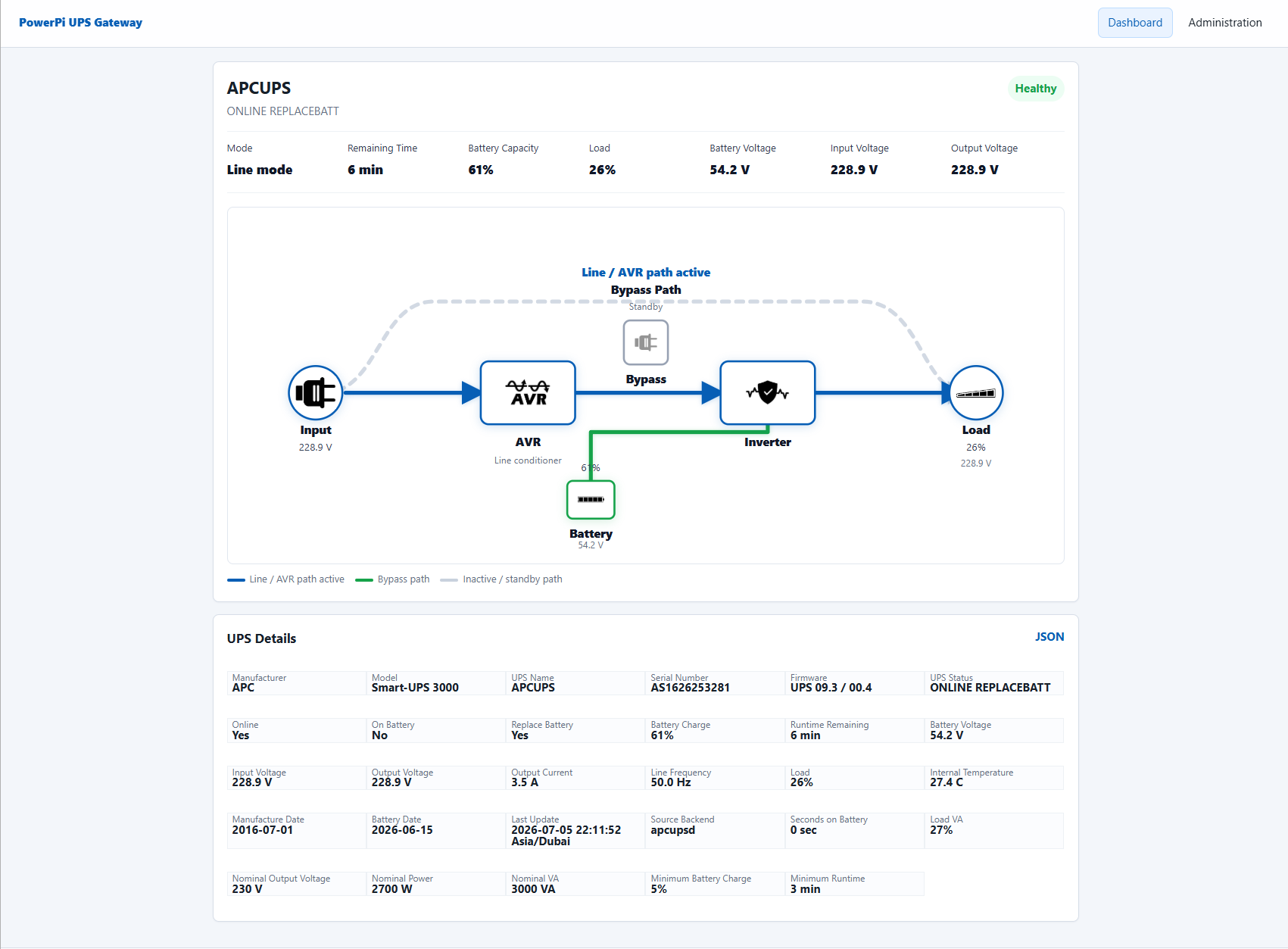Click the PowerPi UPS Gateway title link
Screen dimensions: 1288x949
pyautogui.click(x=80, y=23)
